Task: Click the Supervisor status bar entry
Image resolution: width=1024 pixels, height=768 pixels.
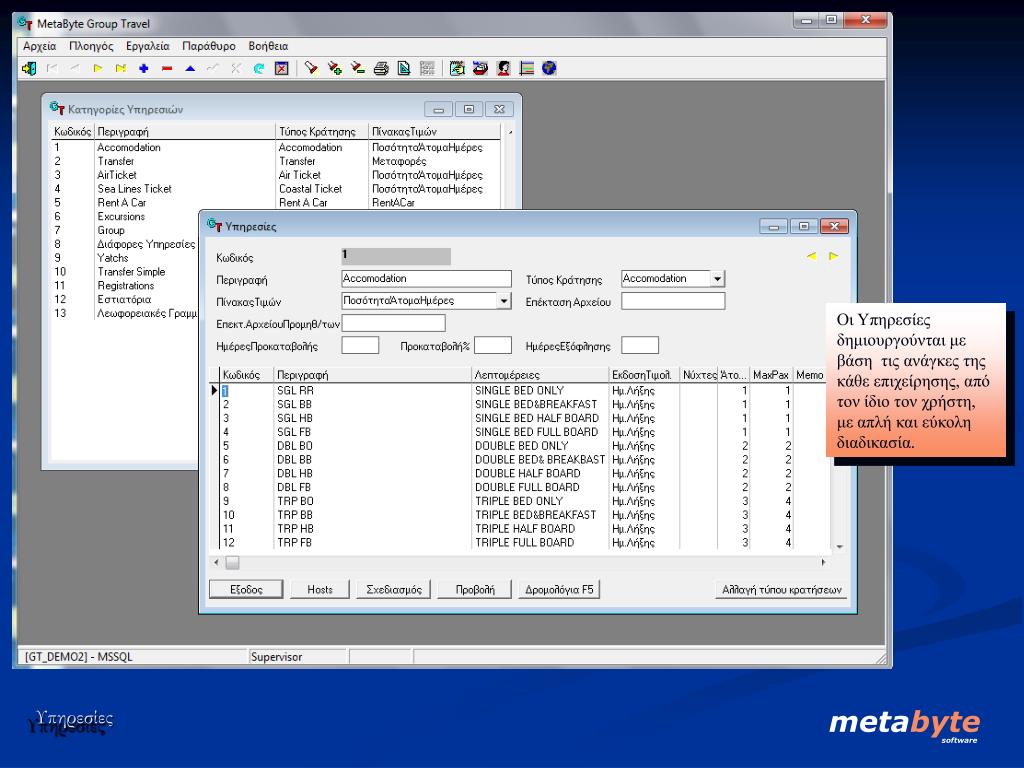Action: [298, 656]
